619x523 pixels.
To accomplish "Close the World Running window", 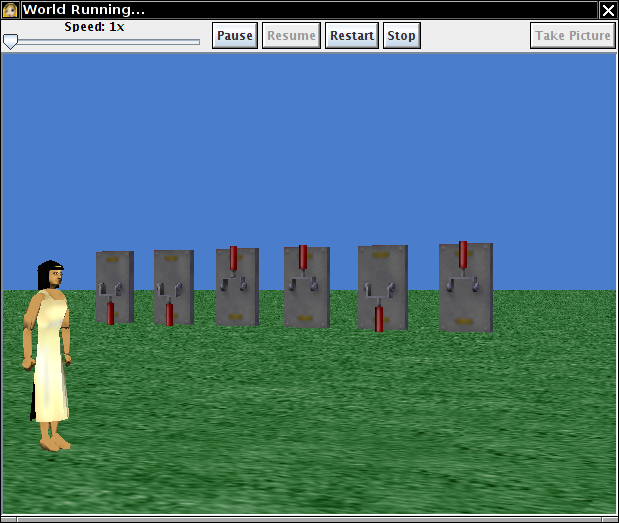I will [x=608, y=10].
